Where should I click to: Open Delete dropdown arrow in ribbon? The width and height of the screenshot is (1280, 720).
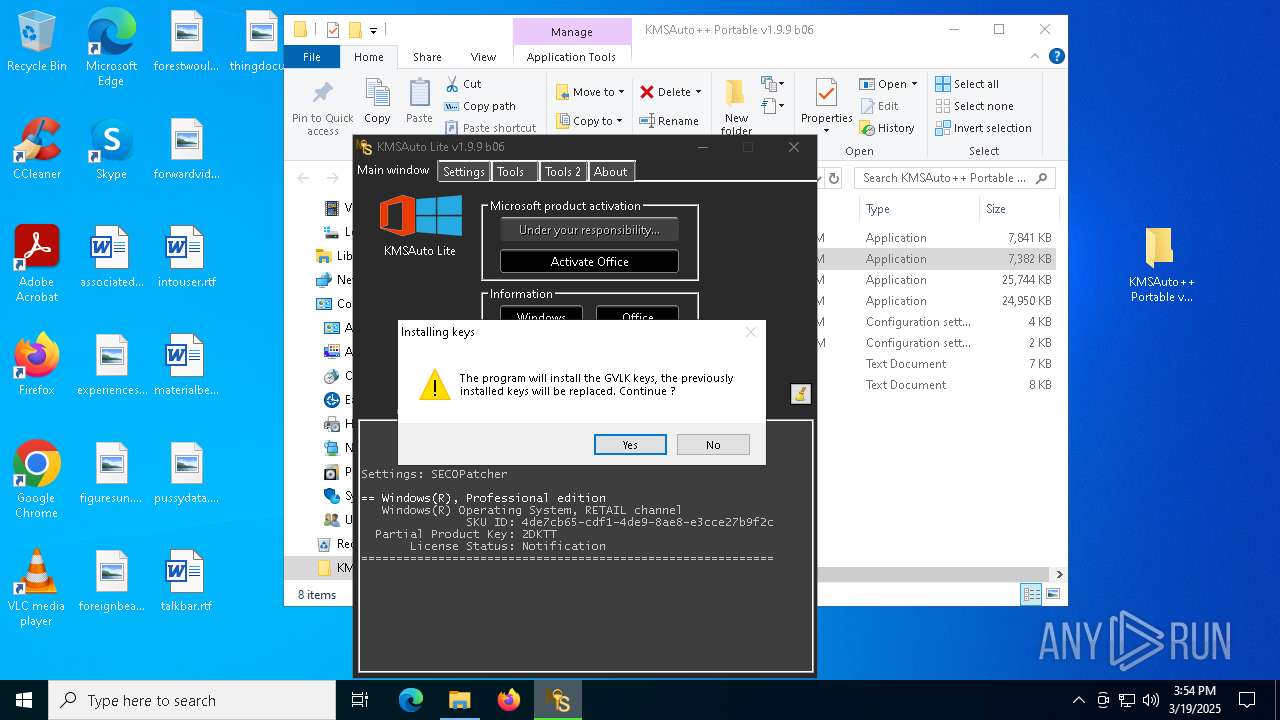pos(698,92)
